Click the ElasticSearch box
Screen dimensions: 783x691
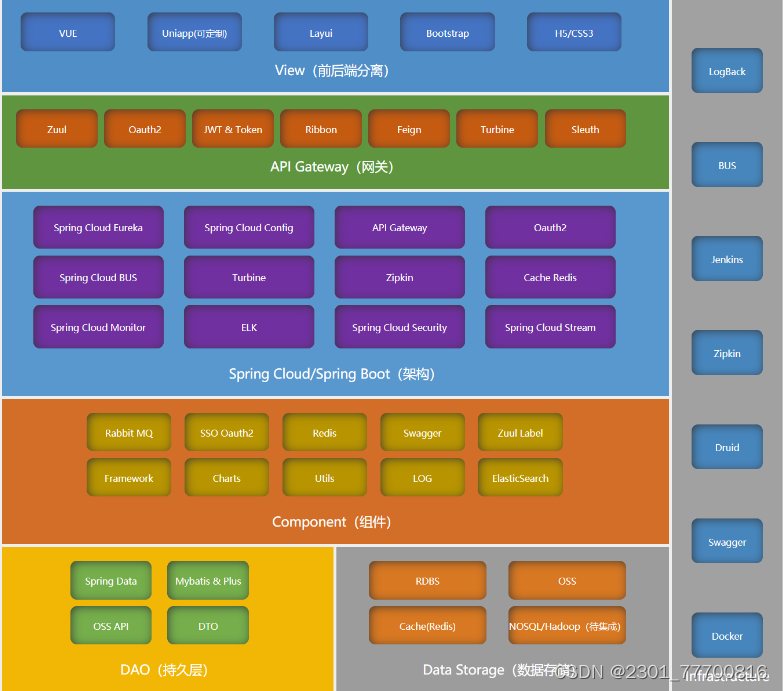pos(520,478)
